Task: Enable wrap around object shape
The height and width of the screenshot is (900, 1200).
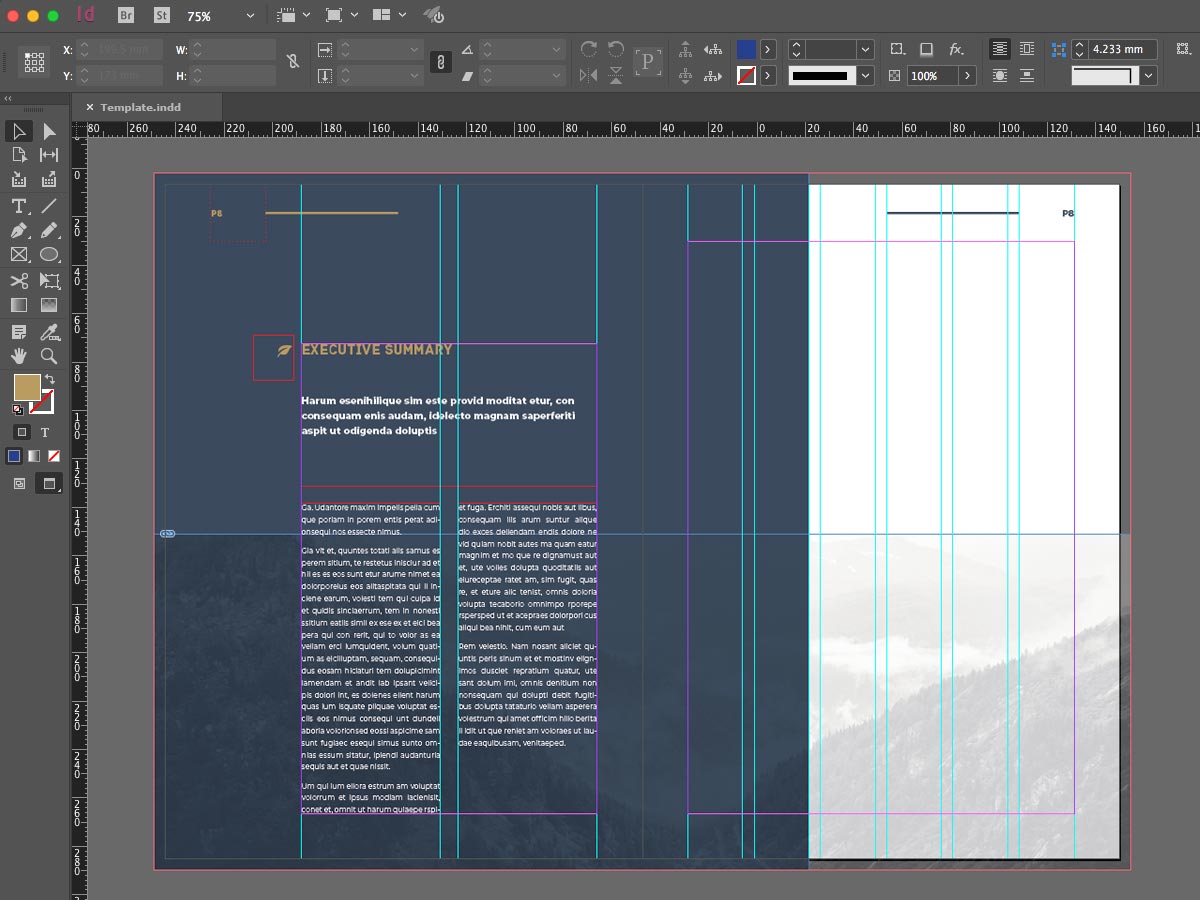Action: coord(1000,75)
